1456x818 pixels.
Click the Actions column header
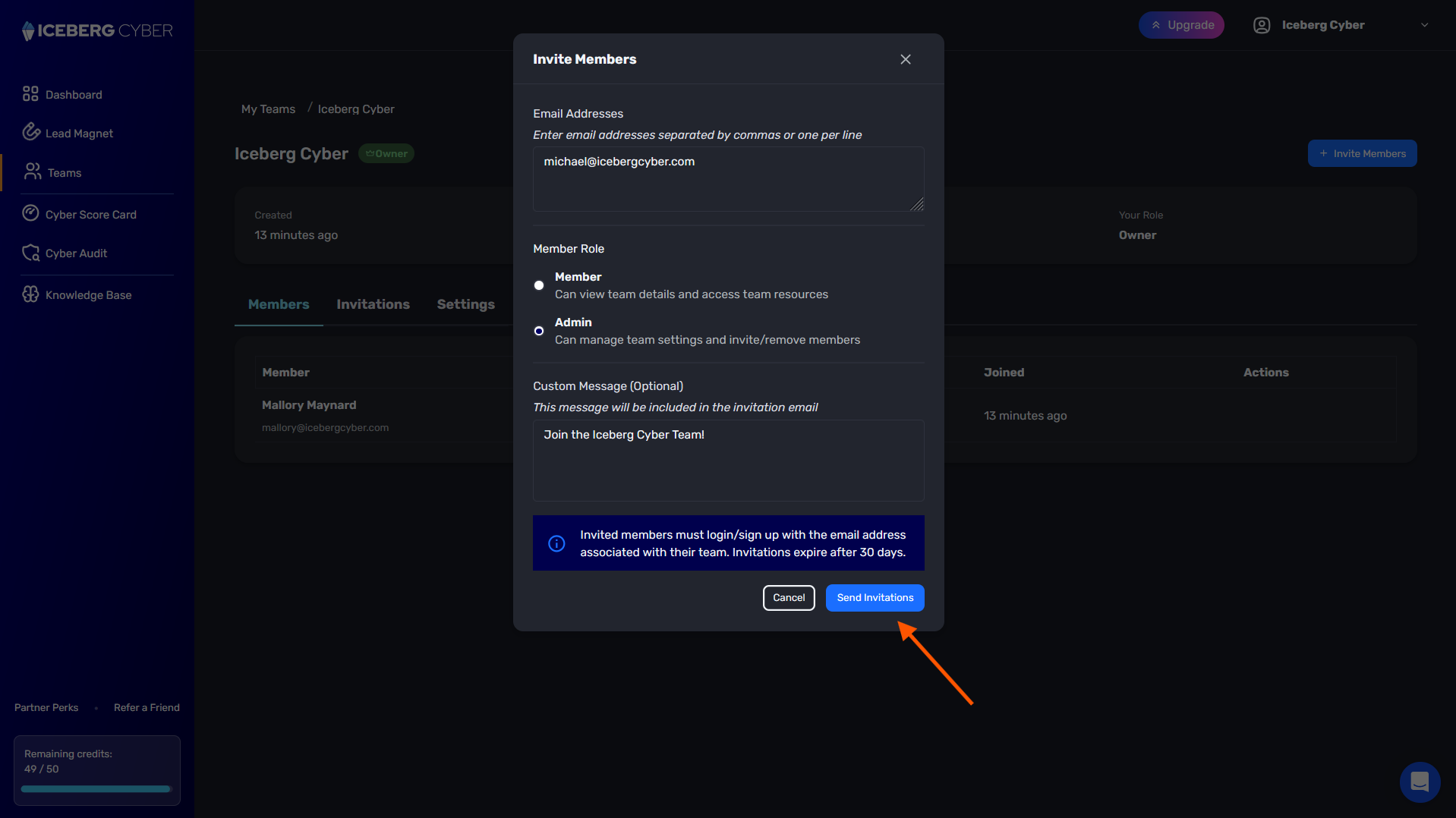(1265, 373)
